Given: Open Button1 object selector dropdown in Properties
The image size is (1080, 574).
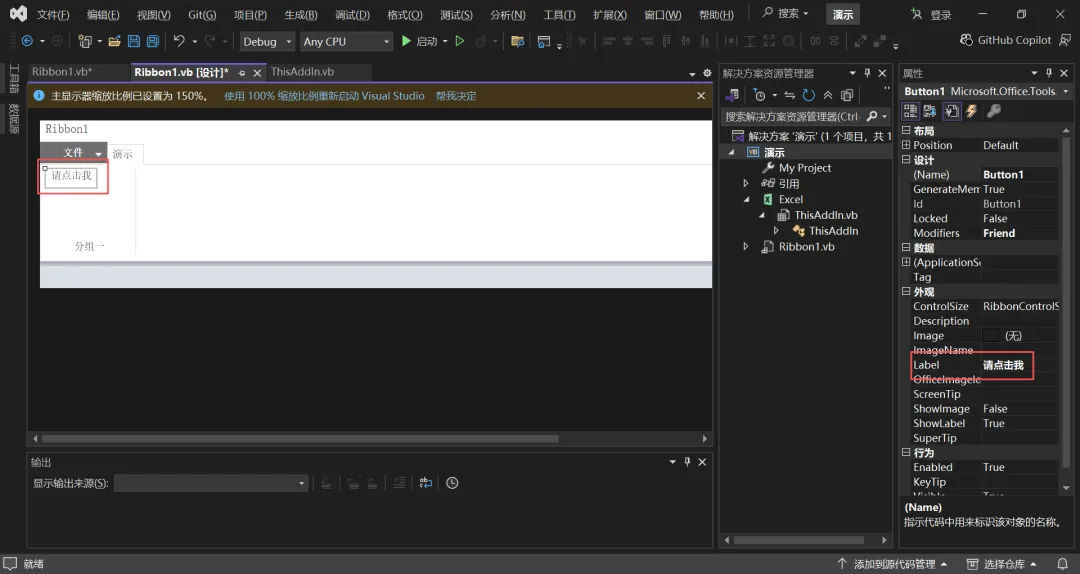Looking at the screenshot, I should coord(1066,91).
